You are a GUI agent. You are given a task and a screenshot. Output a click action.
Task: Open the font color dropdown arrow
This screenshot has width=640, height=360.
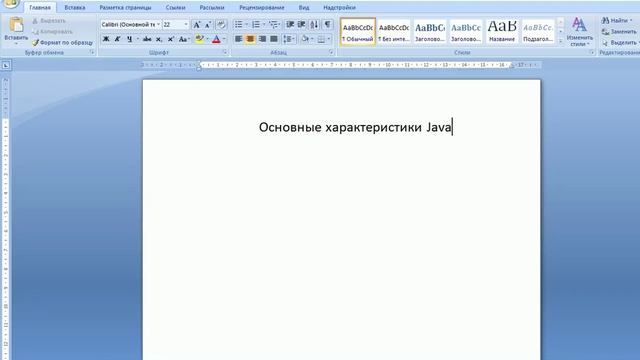pyautogui.click(x=224, y=39)
